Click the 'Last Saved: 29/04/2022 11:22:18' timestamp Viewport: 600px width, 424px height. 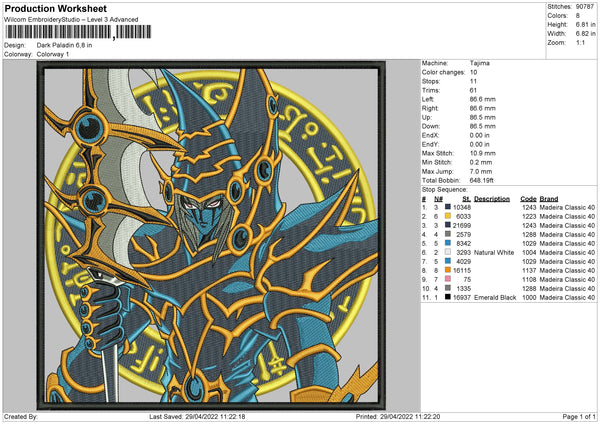(x=197, y=417)
